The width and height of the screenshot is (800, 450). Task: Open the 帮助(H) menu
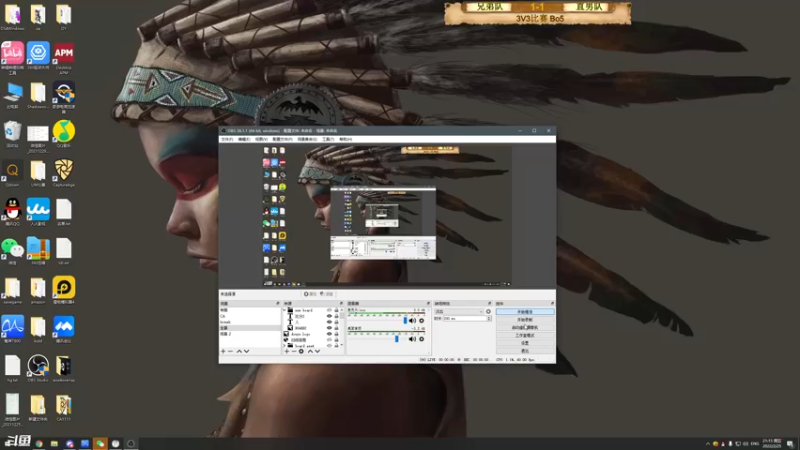click(x=345, y=139)
